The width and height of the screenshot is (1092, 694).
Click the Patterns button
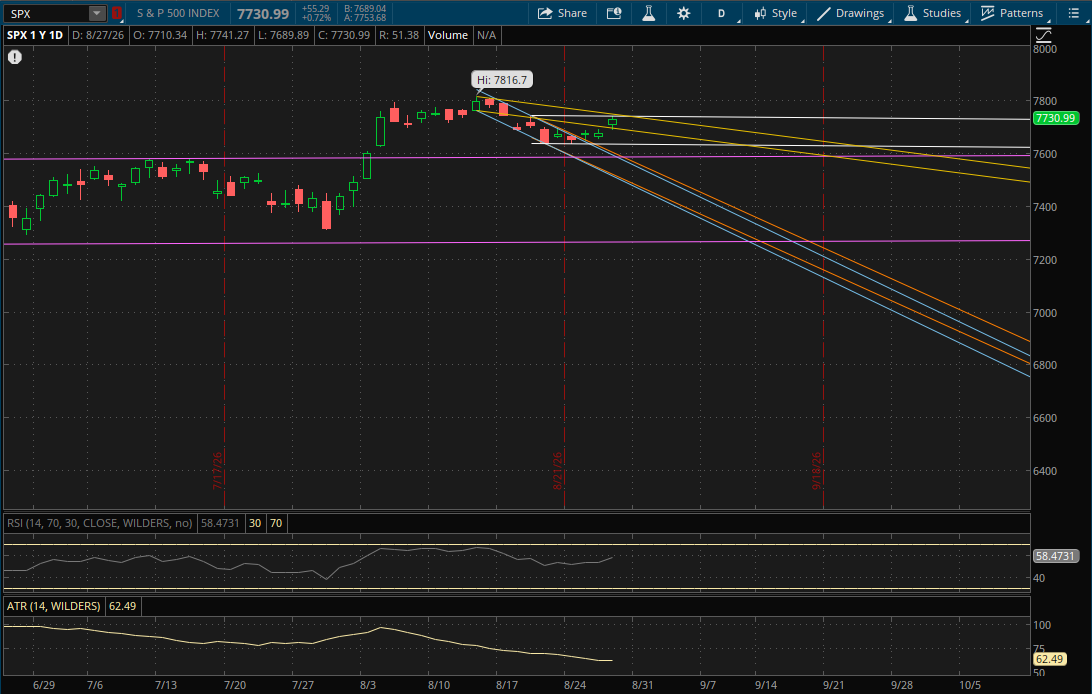(x=1012, y=13)
